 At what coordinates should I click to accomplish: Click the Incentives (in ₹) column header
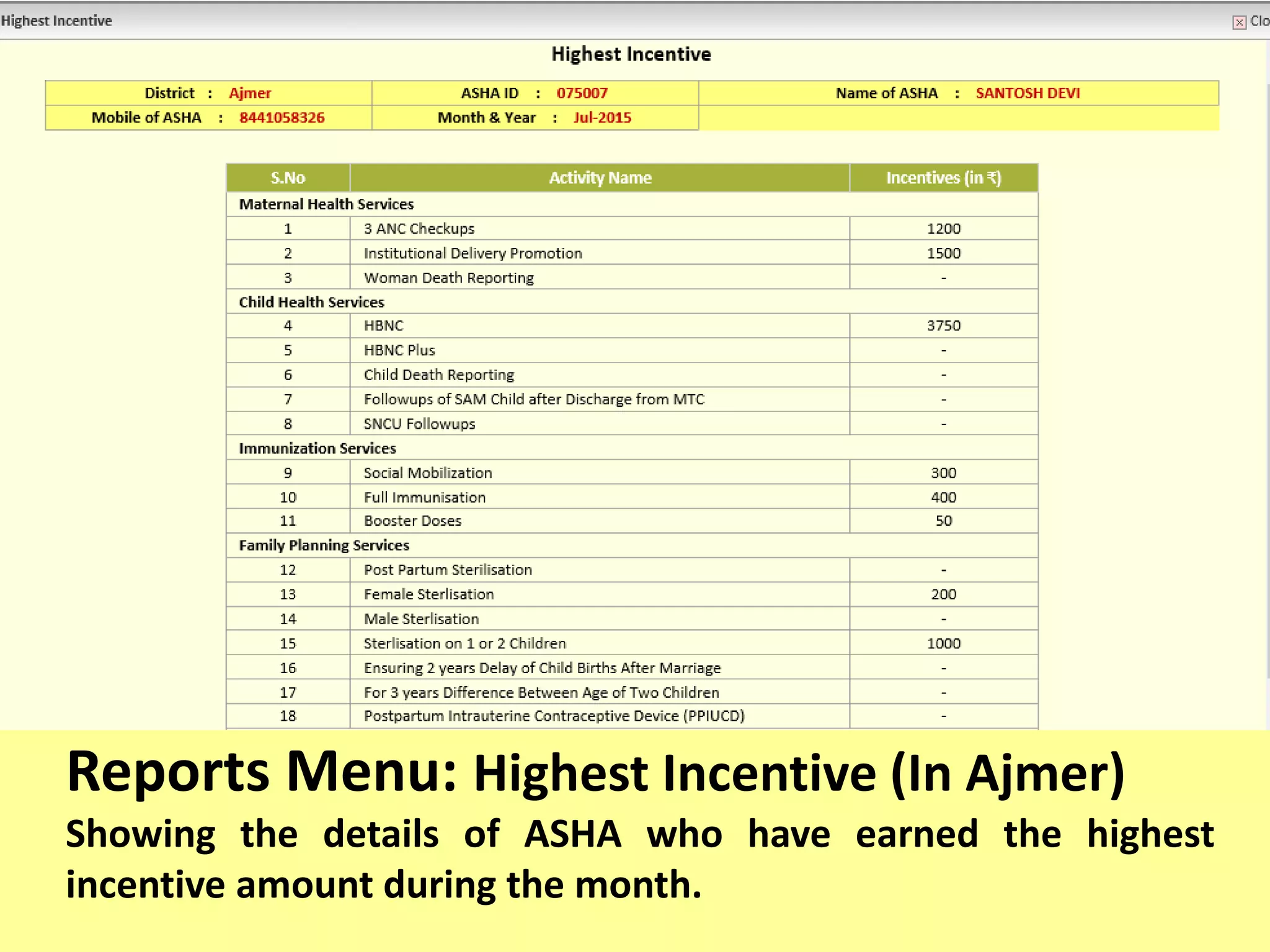(943, 178)
